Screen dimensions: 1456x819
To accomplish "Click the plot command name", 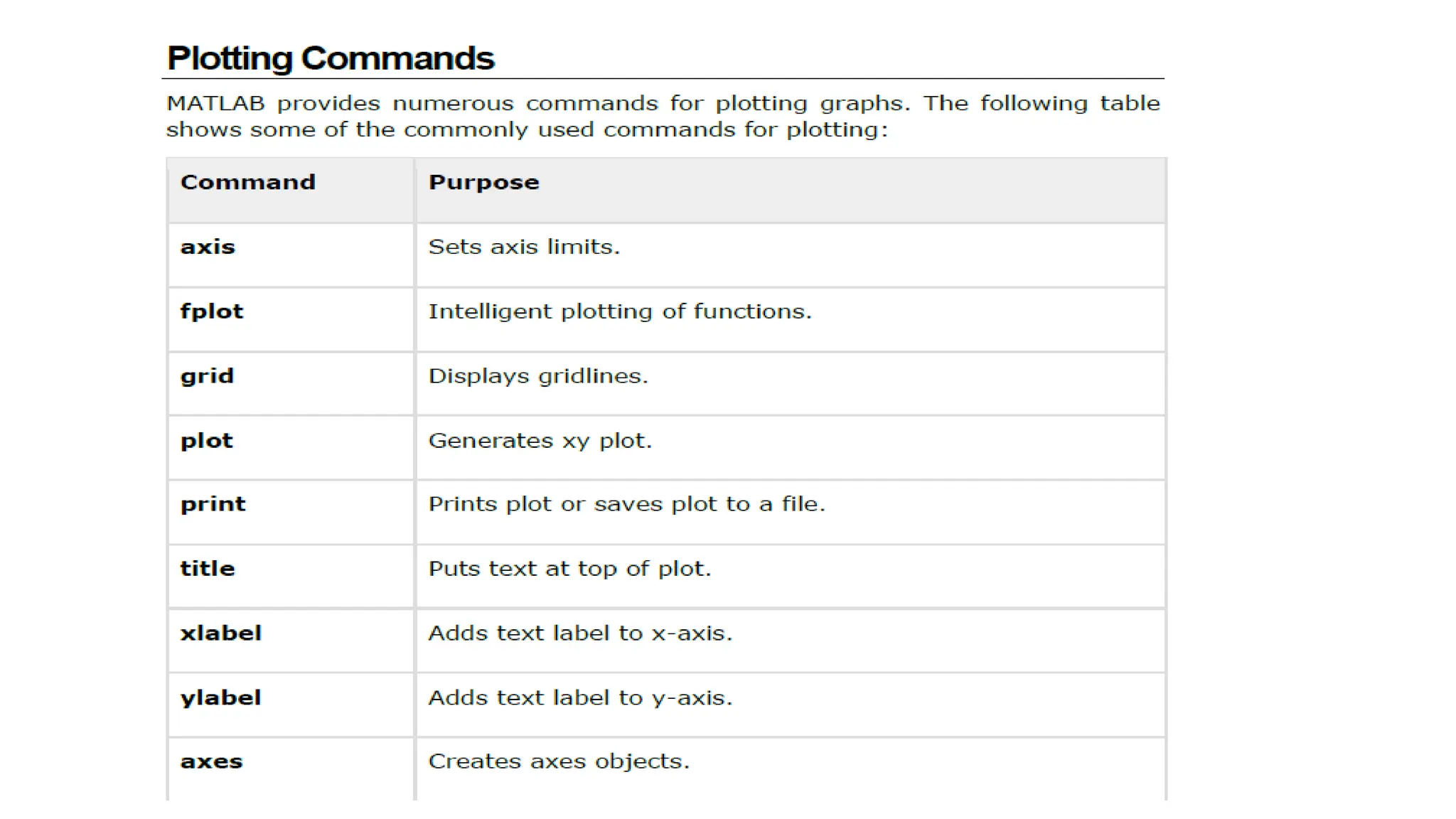I will (x=207, y=441).
